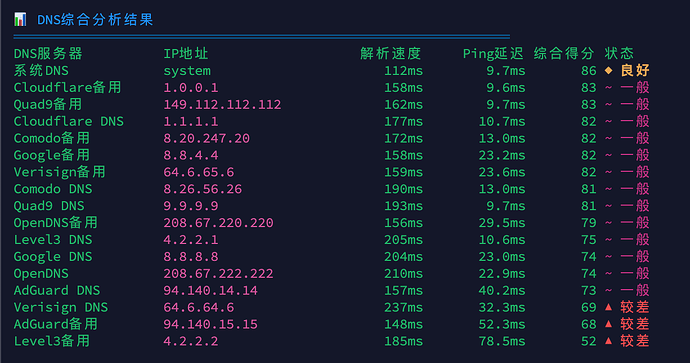
Task: Click the Ping延迟 column header
Action: pyautogui.click(x=493, y=54)
